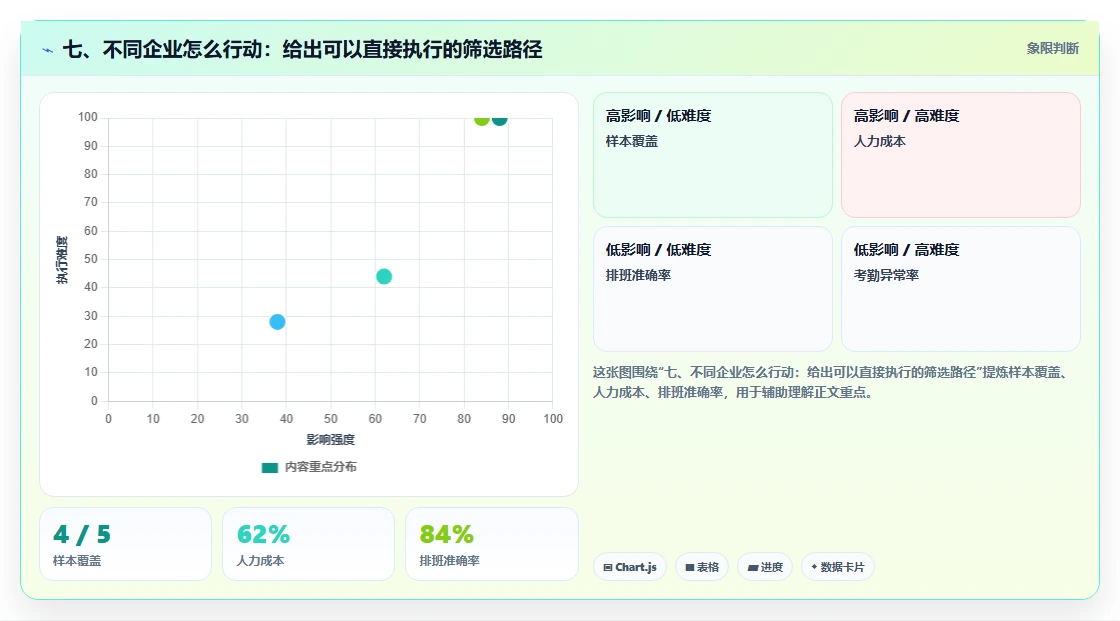This screenshot has width=1120, height=621.
Task: Click the 表格 tag chip
Action: pyautogui.click(x=702, y=567)
